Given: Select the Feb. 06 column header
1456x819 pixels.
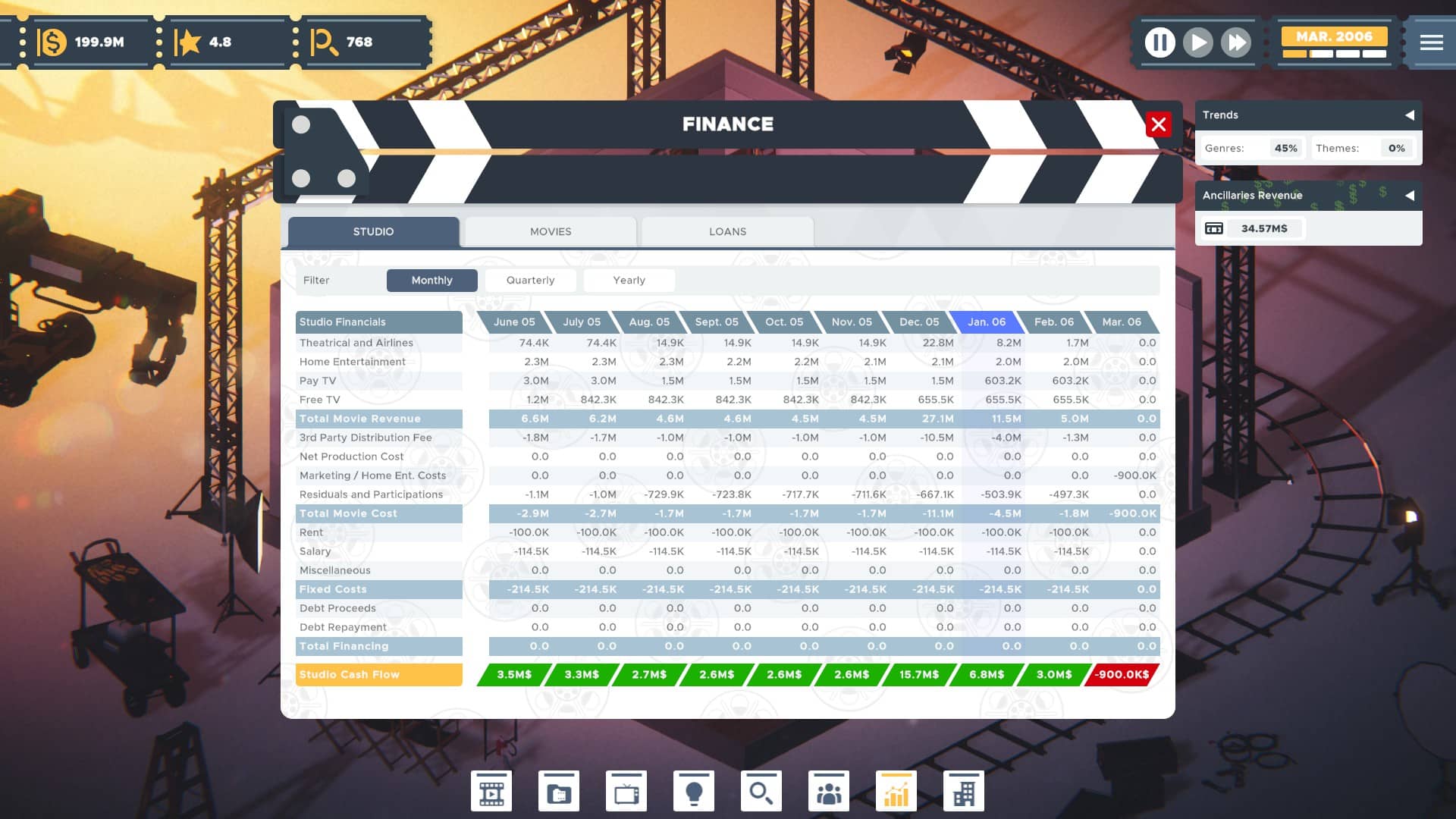Looking at the screenshot, I should 1054,322.
